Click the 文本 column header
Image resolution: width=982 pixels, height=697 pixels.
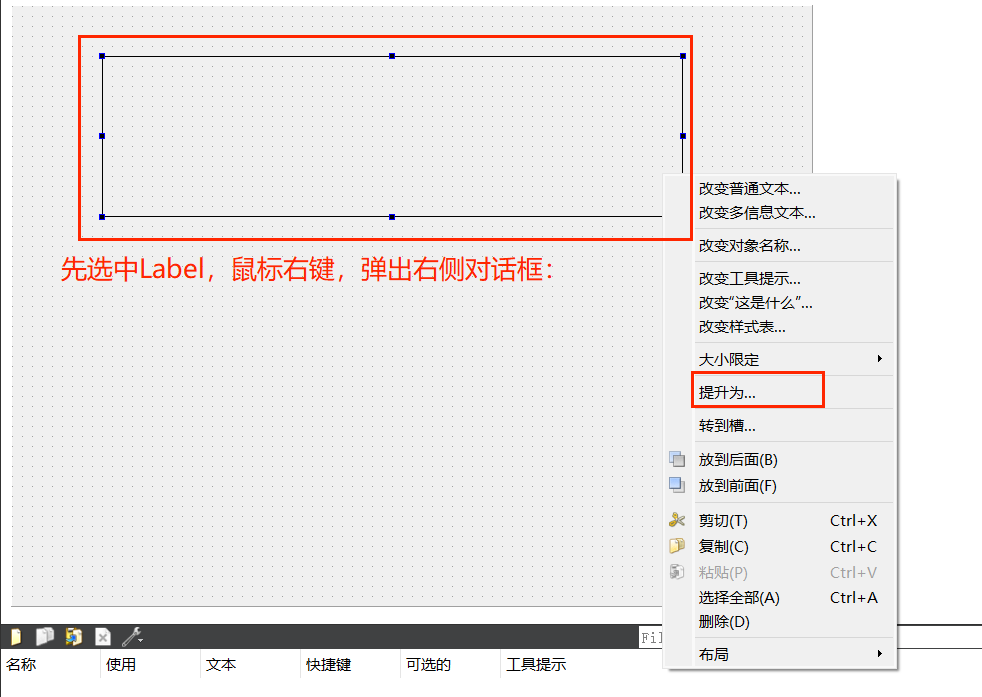click(x=251, y=664)
